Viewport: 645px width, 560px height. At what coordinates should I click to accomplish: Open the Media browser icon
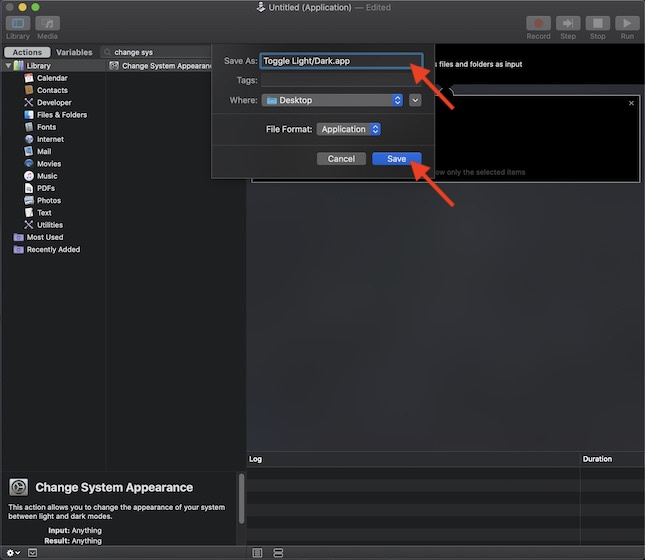point(47,23)
